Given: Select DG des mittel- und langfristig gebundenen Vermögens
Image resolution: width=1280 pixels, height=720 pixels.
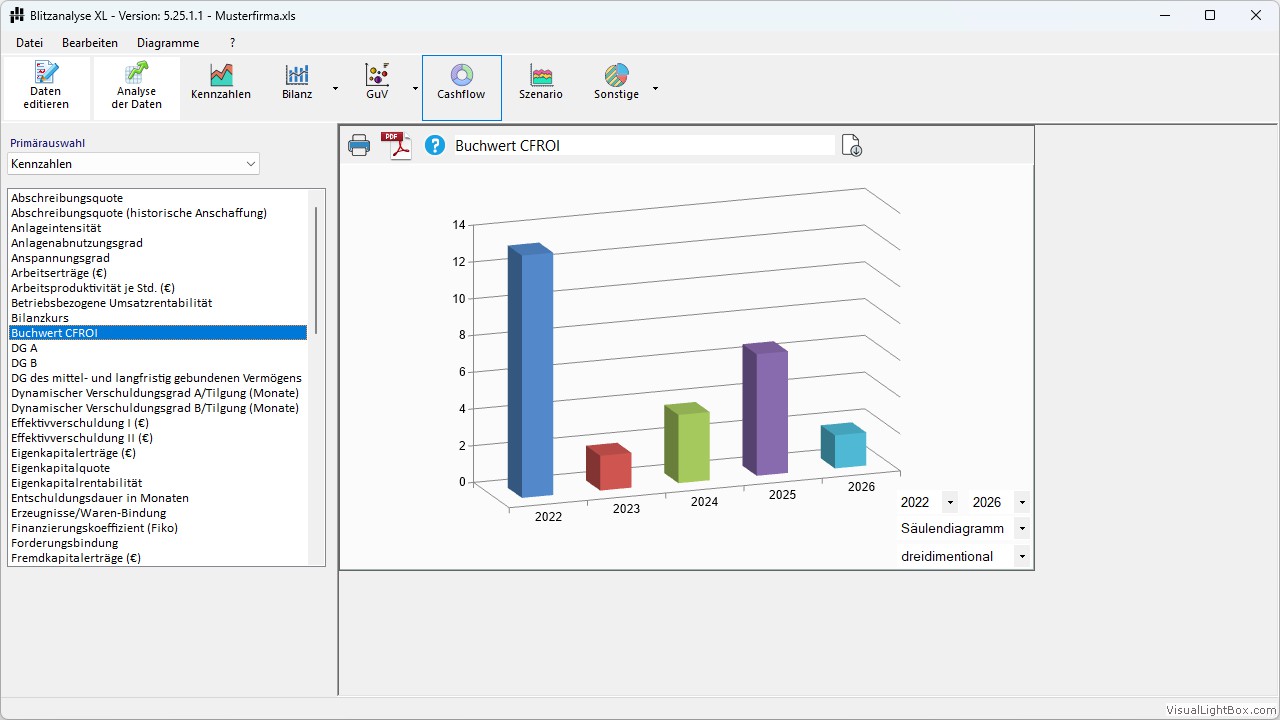Looking at the screenshot, I should point(158,378).
